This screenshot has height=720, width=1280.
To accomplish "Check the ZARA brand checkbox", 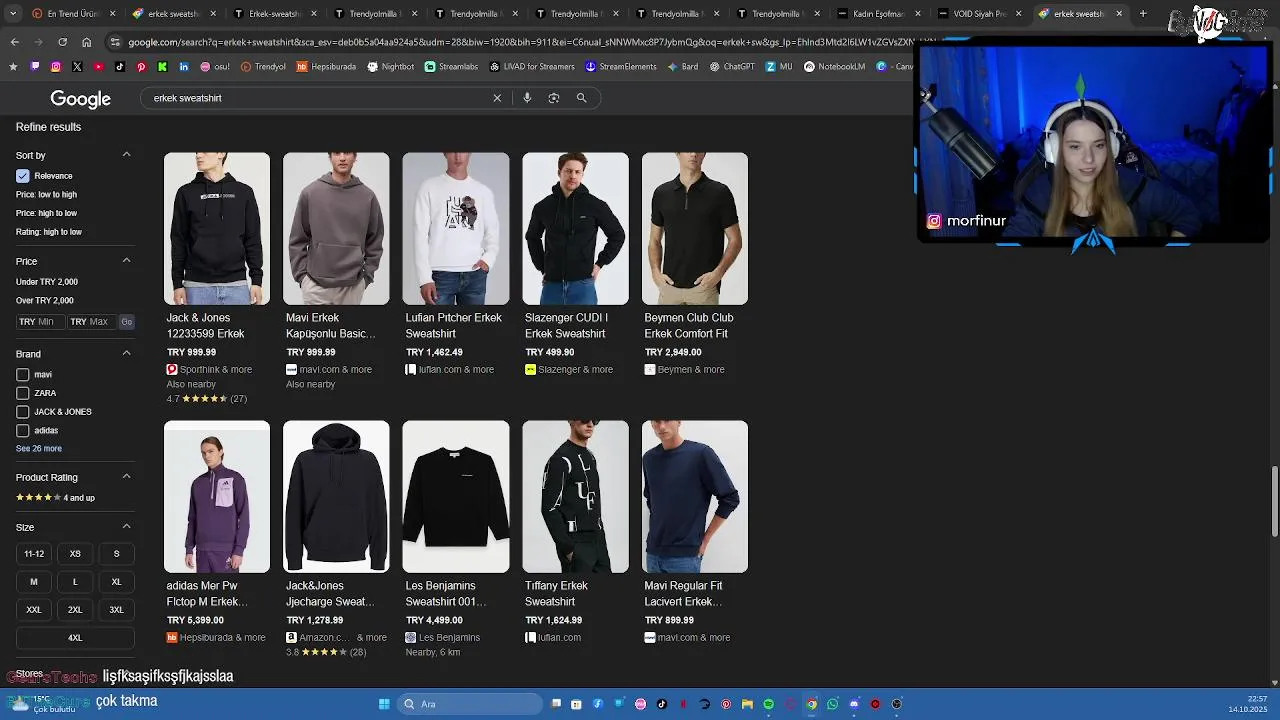I will pos(22,393).
